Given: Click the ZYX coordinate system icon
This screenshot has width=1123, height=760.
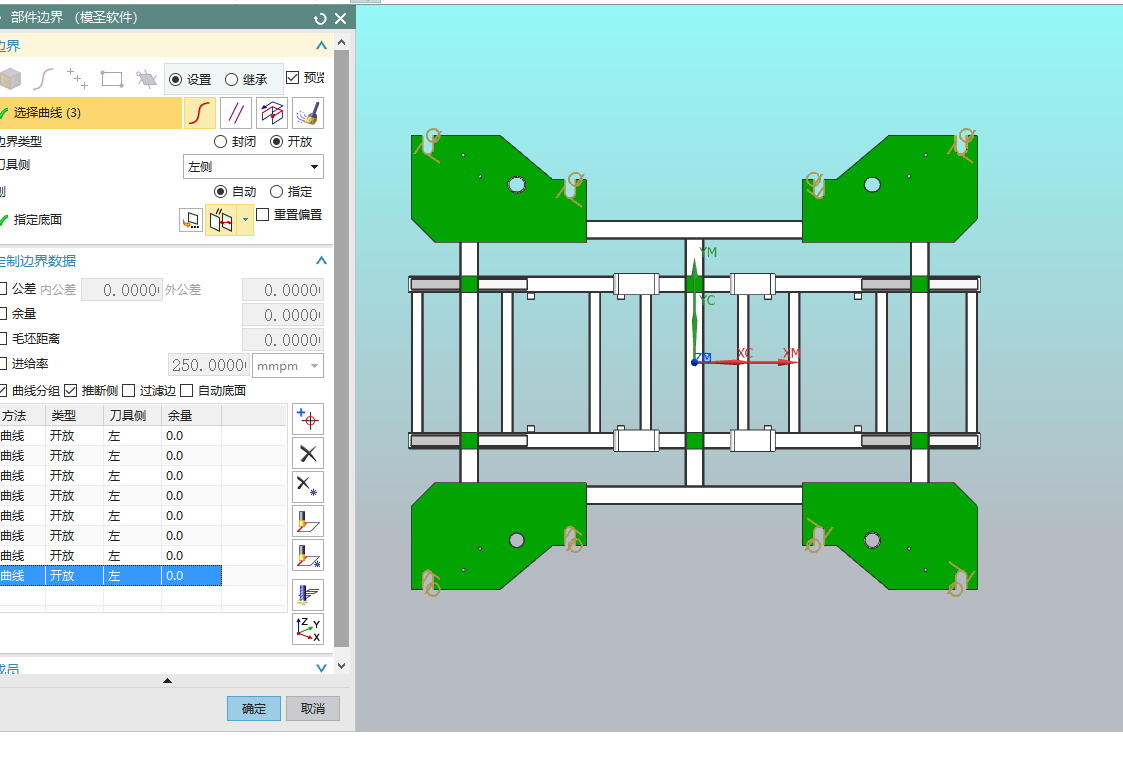Looking at the screenshot, I should [x=308, y=629].
